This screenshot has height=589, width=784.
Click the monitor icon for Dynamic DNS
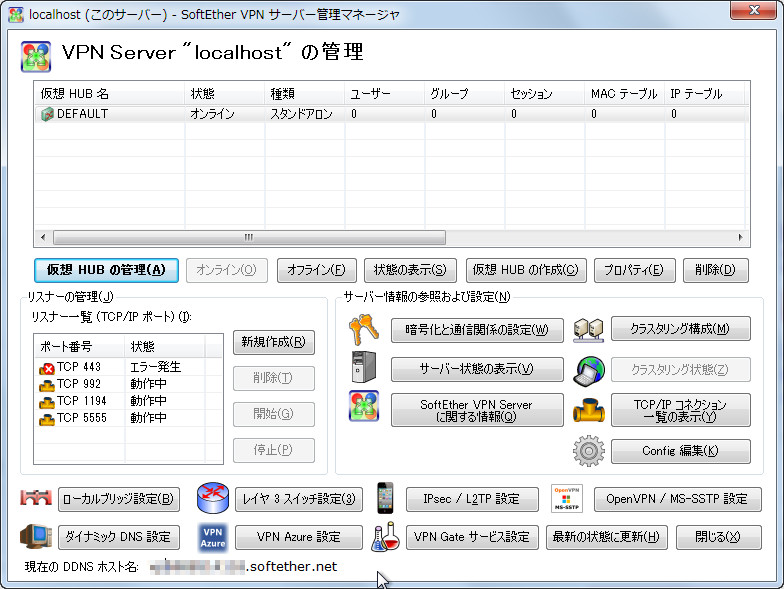point(36,536)
